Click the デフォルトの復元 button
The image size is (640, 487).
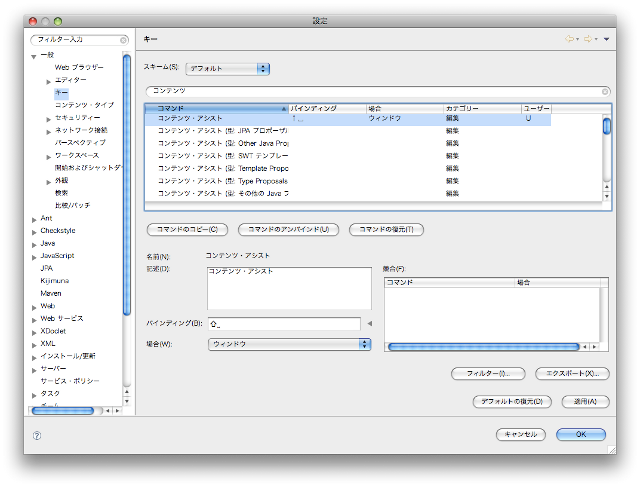511,401
